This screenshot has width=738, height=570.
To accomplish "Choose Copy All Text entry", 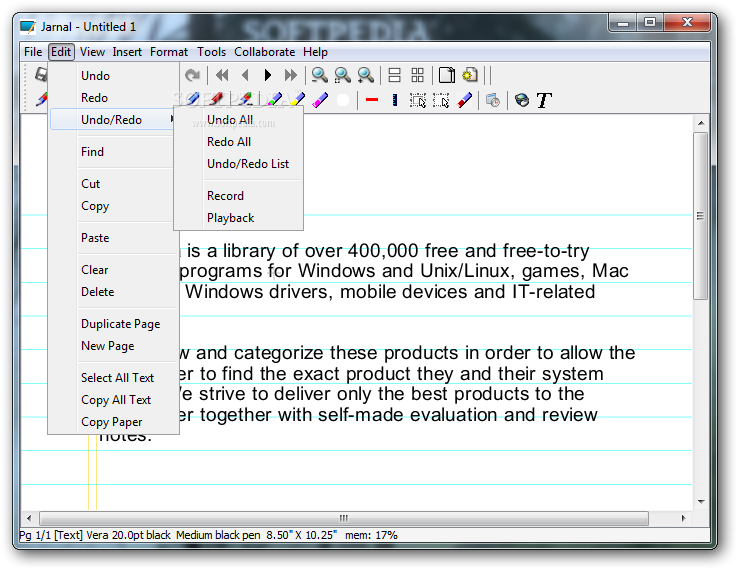I will point(112,400).
